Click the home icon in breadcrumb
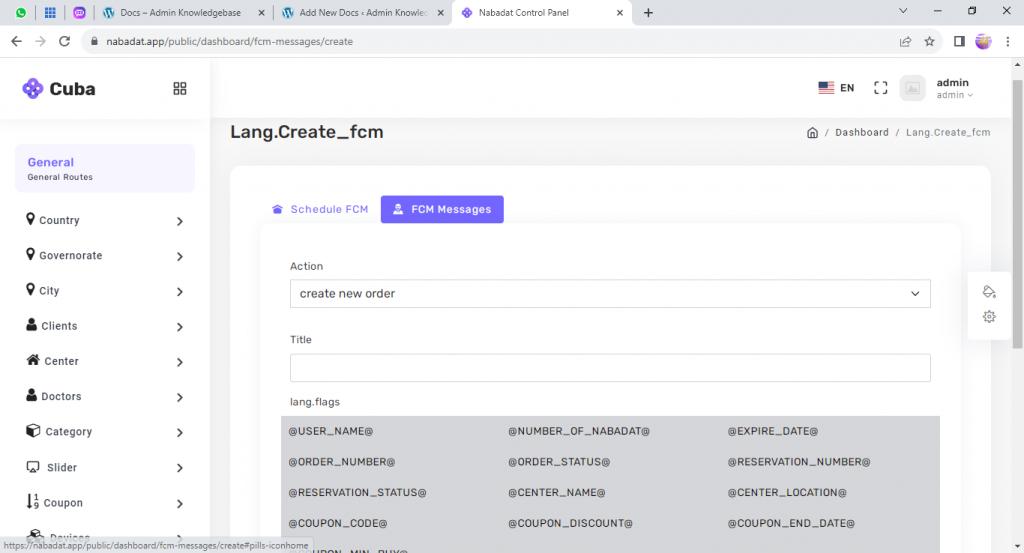Viewport: 1024px width, 553px height. tap(813, 133)
